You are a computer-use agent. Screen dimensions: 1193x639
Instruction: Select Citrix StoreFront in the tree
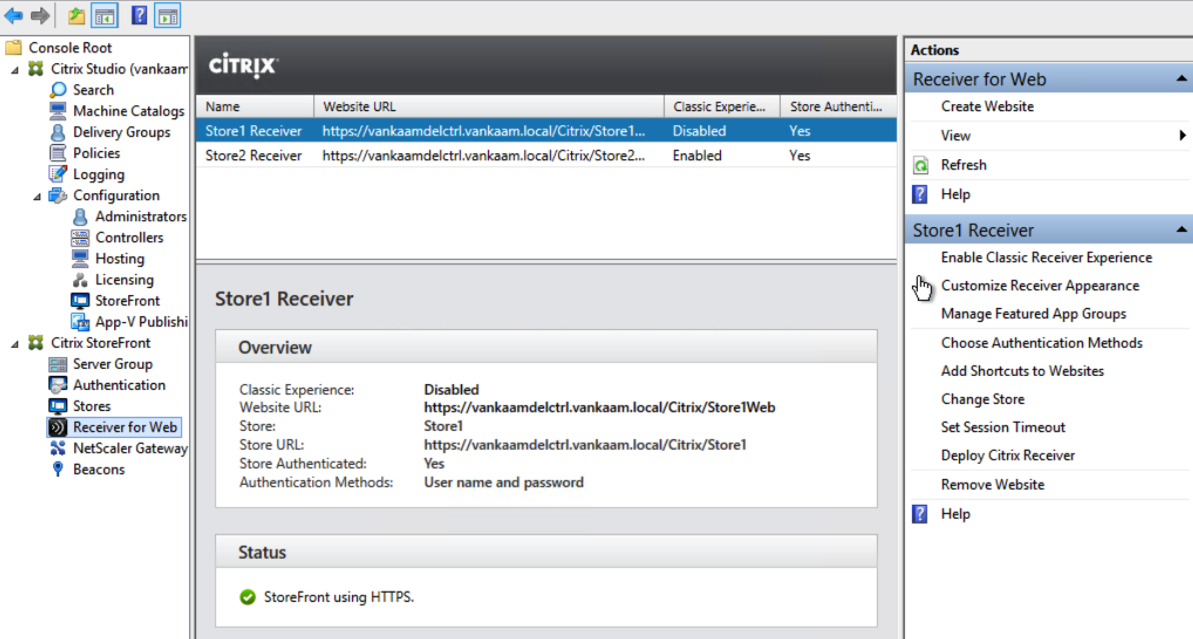click(x=100, y=343)
